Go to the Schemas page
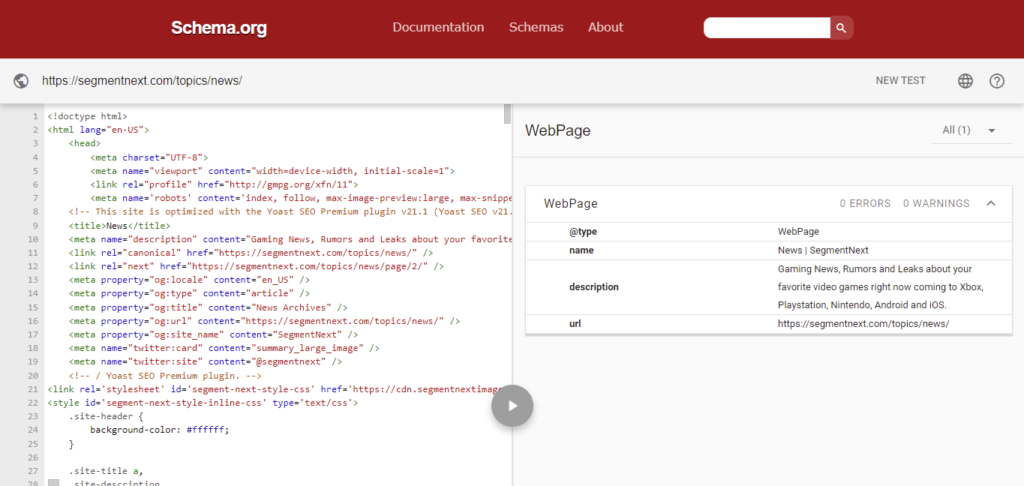 point(536,27)
